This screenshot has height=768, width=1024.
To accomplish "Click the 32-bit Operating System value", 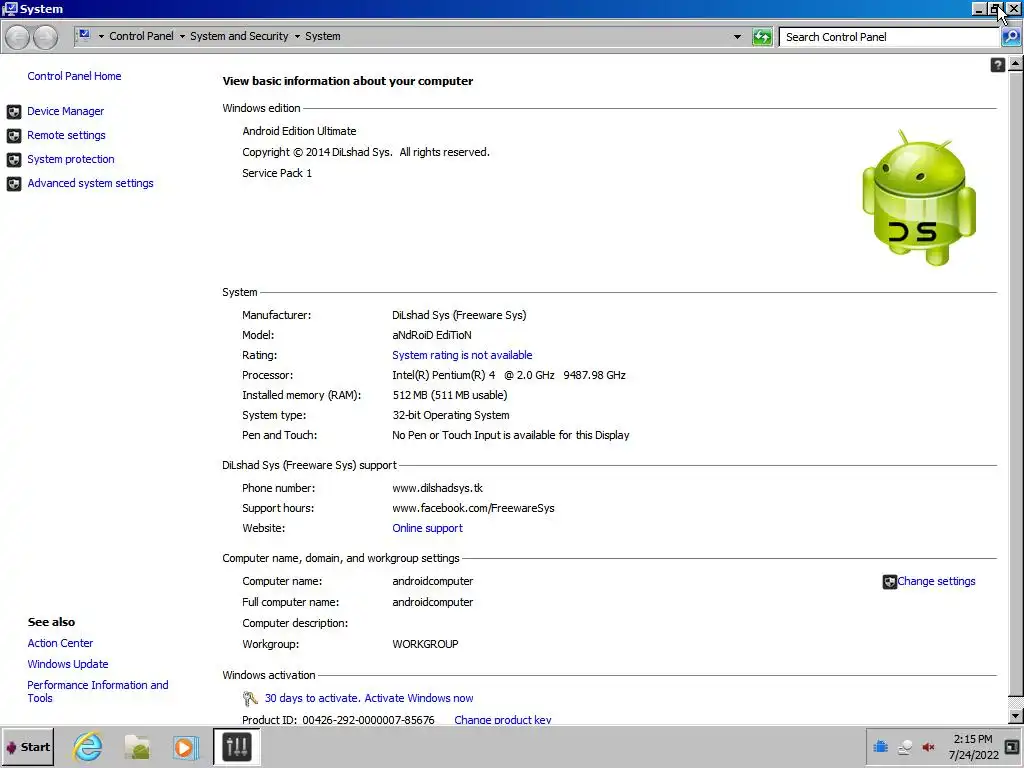I will coord(451,415).
